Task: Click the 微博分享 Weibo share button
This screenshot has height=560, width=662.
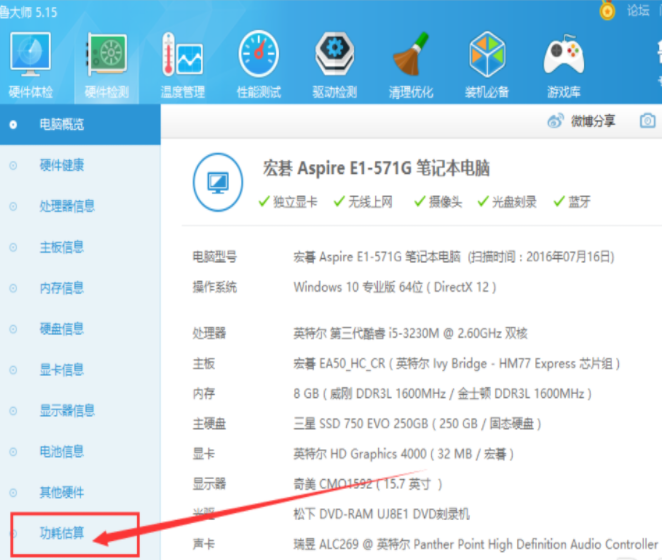Action: coord(581,121)
